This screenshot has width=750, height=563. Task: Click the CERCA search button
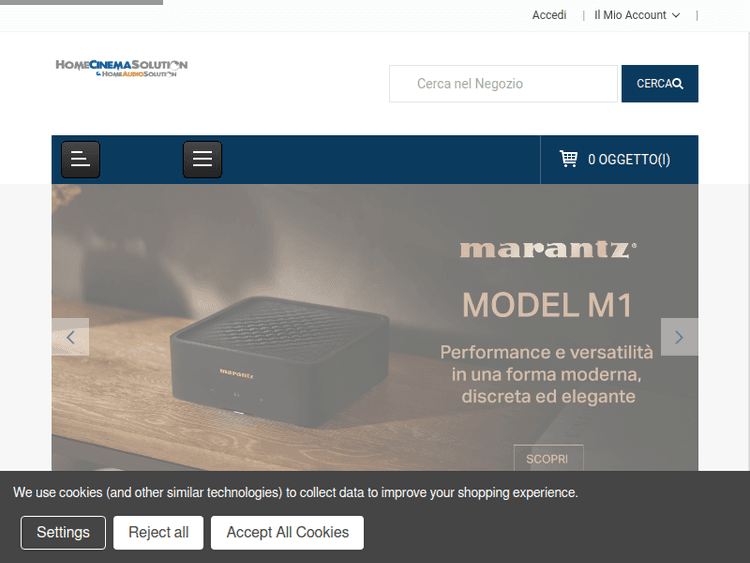(x=660, y=84)
